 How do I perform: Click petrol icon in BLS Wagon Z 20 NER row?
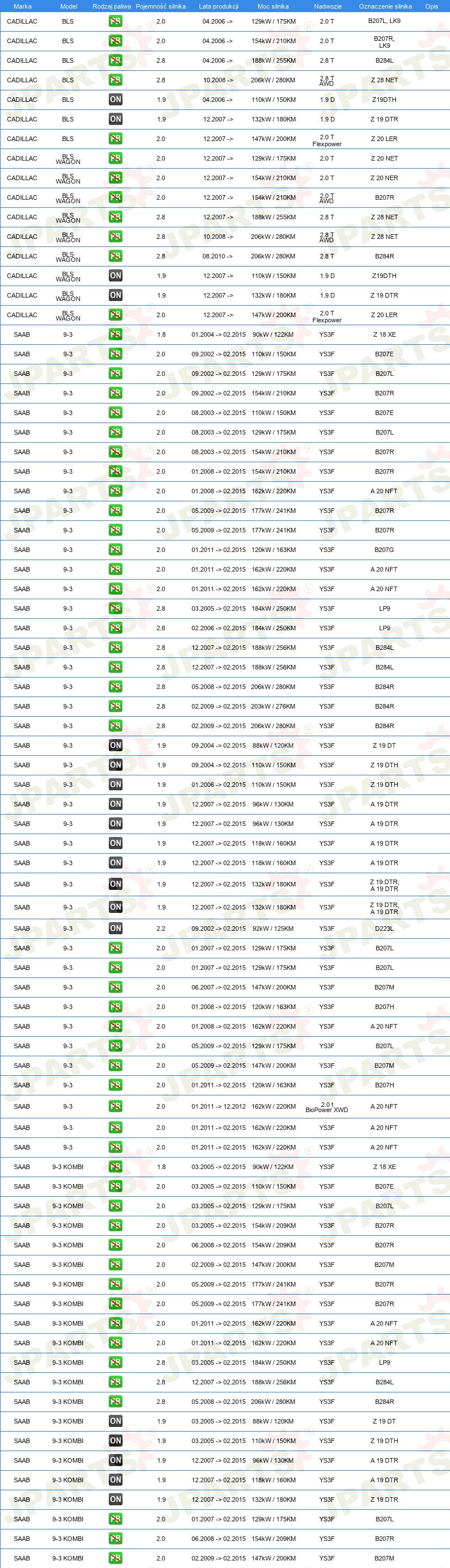(x=116, y=178)
